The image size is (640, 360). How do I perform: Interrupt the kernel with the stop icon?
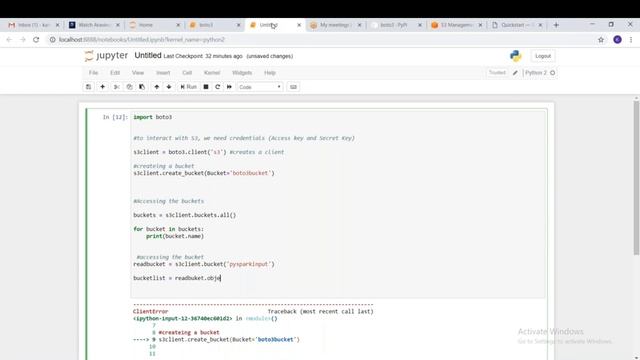coord(206,87)
